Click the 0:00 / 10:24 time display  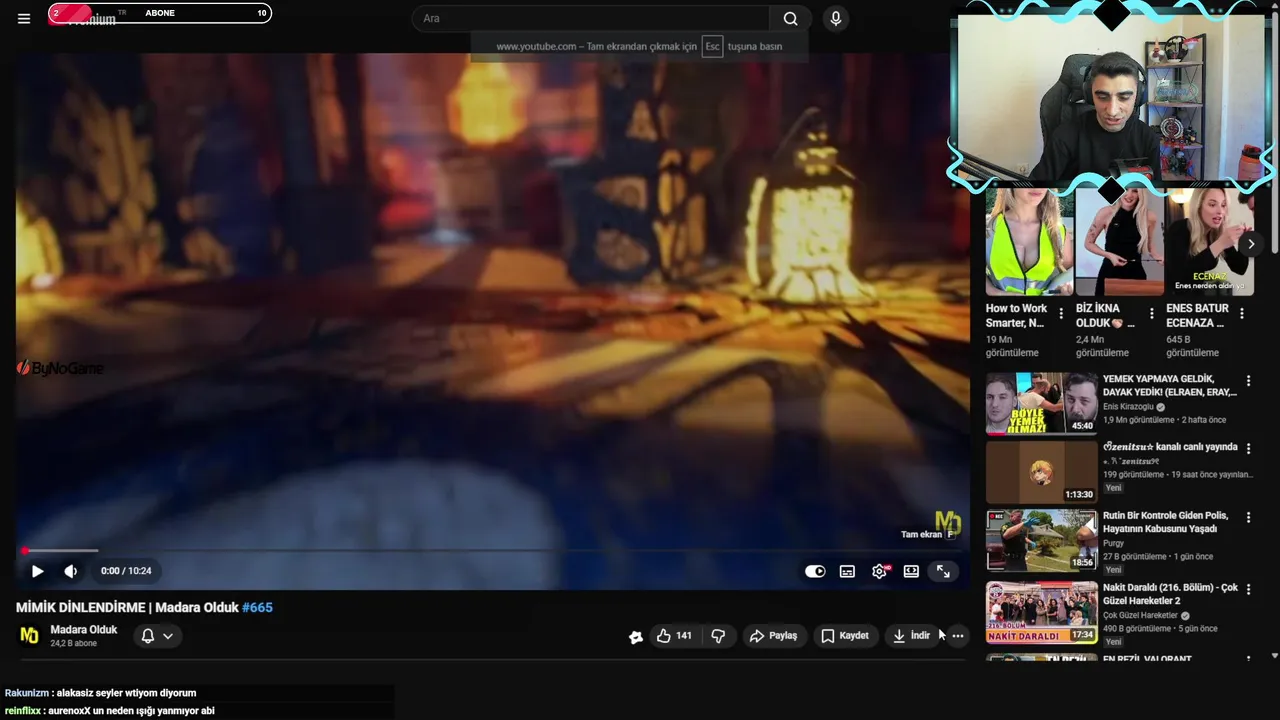(126, 571)
